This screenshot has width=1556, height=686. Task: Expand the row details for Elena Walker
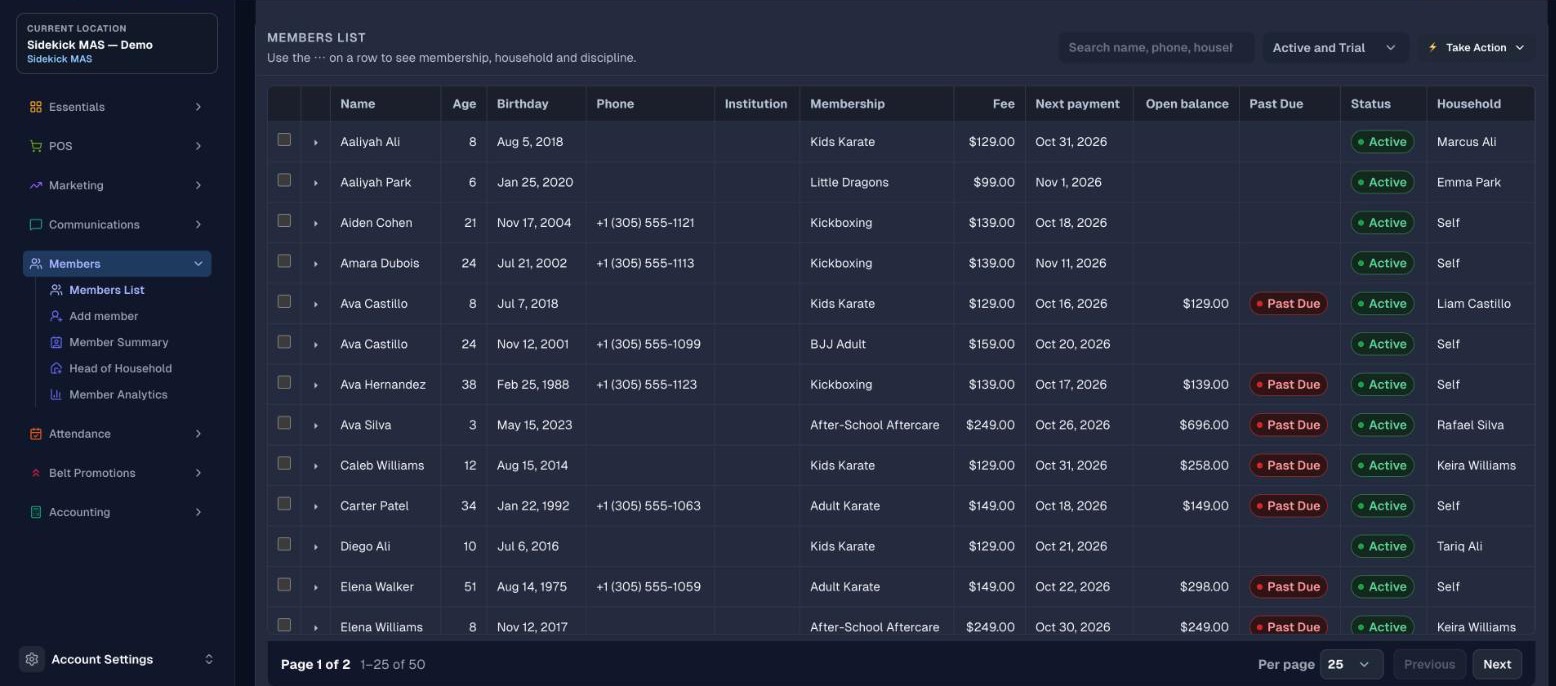click(315, 587)
